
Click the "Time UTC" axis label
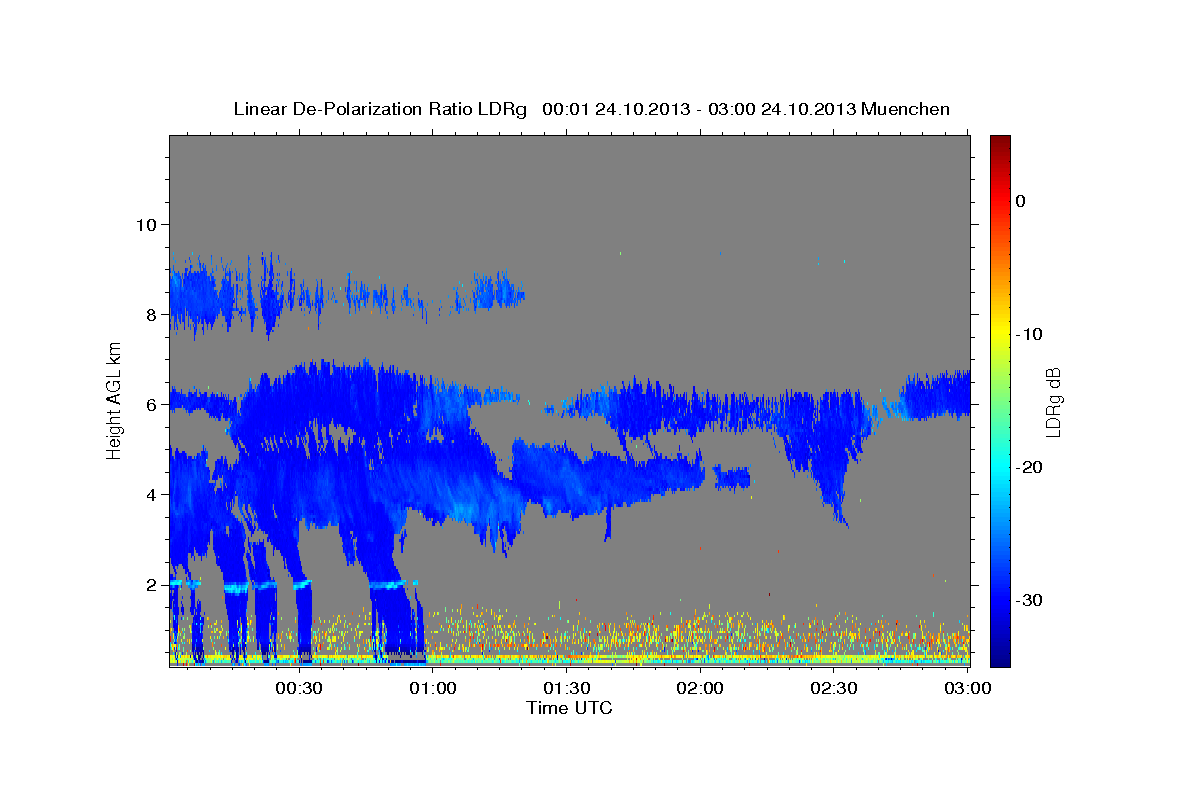(x=569, y=708)
